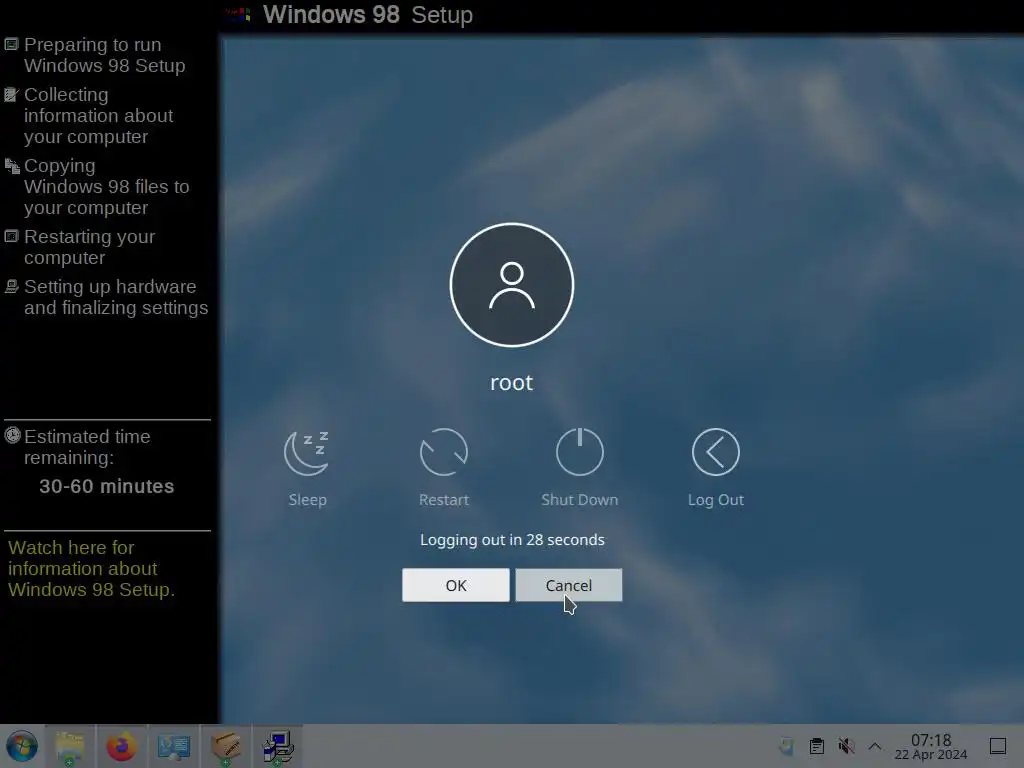Open the system settings monitor taskbar icon

[174, 746]
